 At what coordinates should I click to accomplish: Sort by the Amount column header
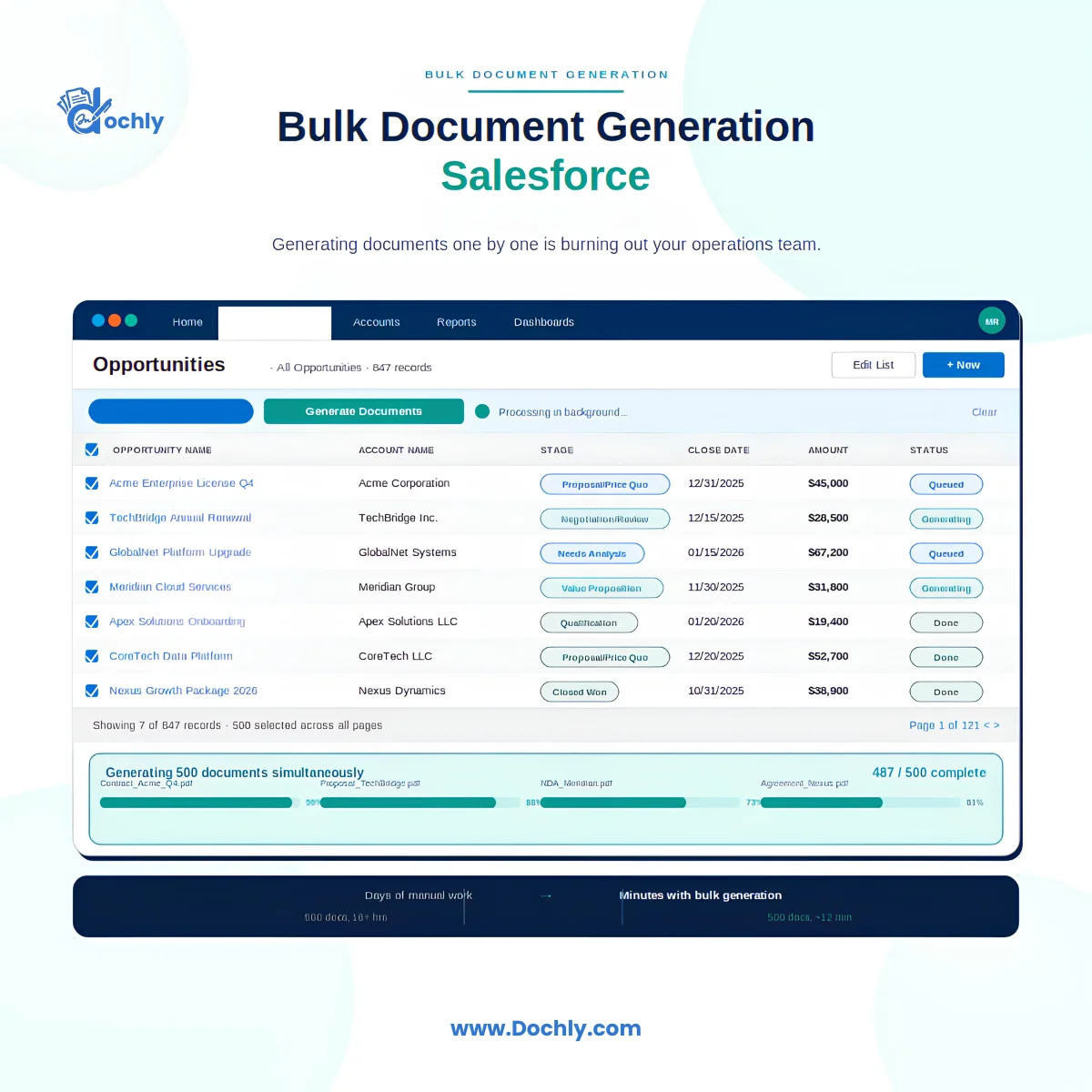point(828,450)
